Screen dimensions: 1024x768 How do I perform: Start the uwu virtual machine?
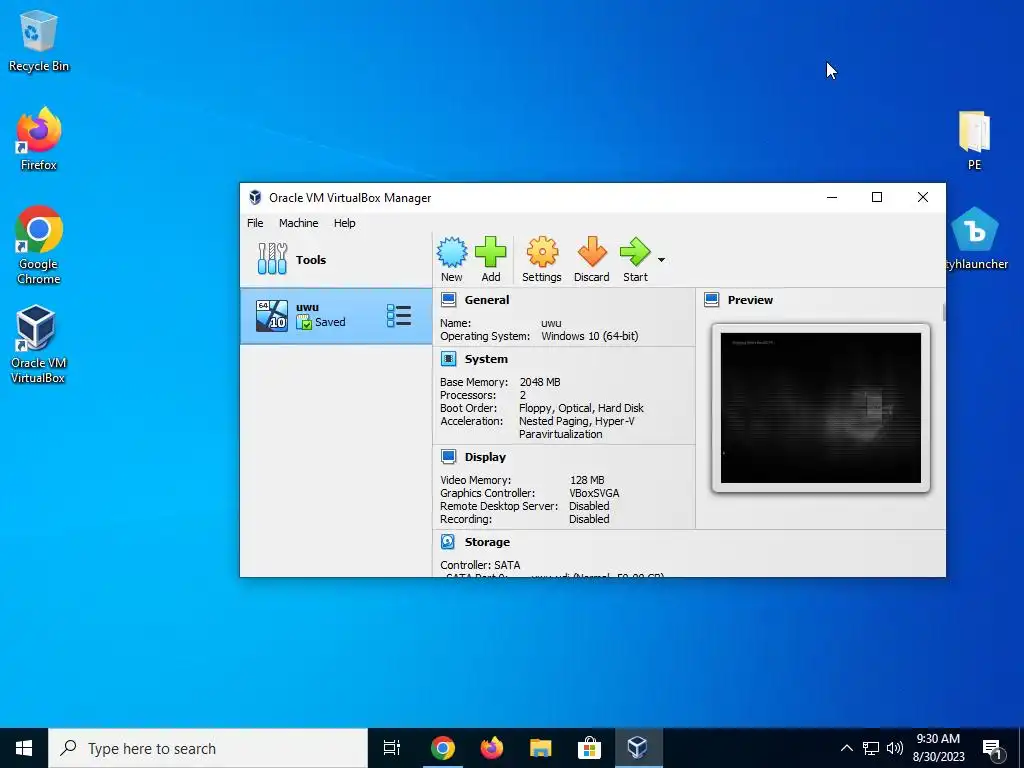pyautogui.click(x=635, y=259)
